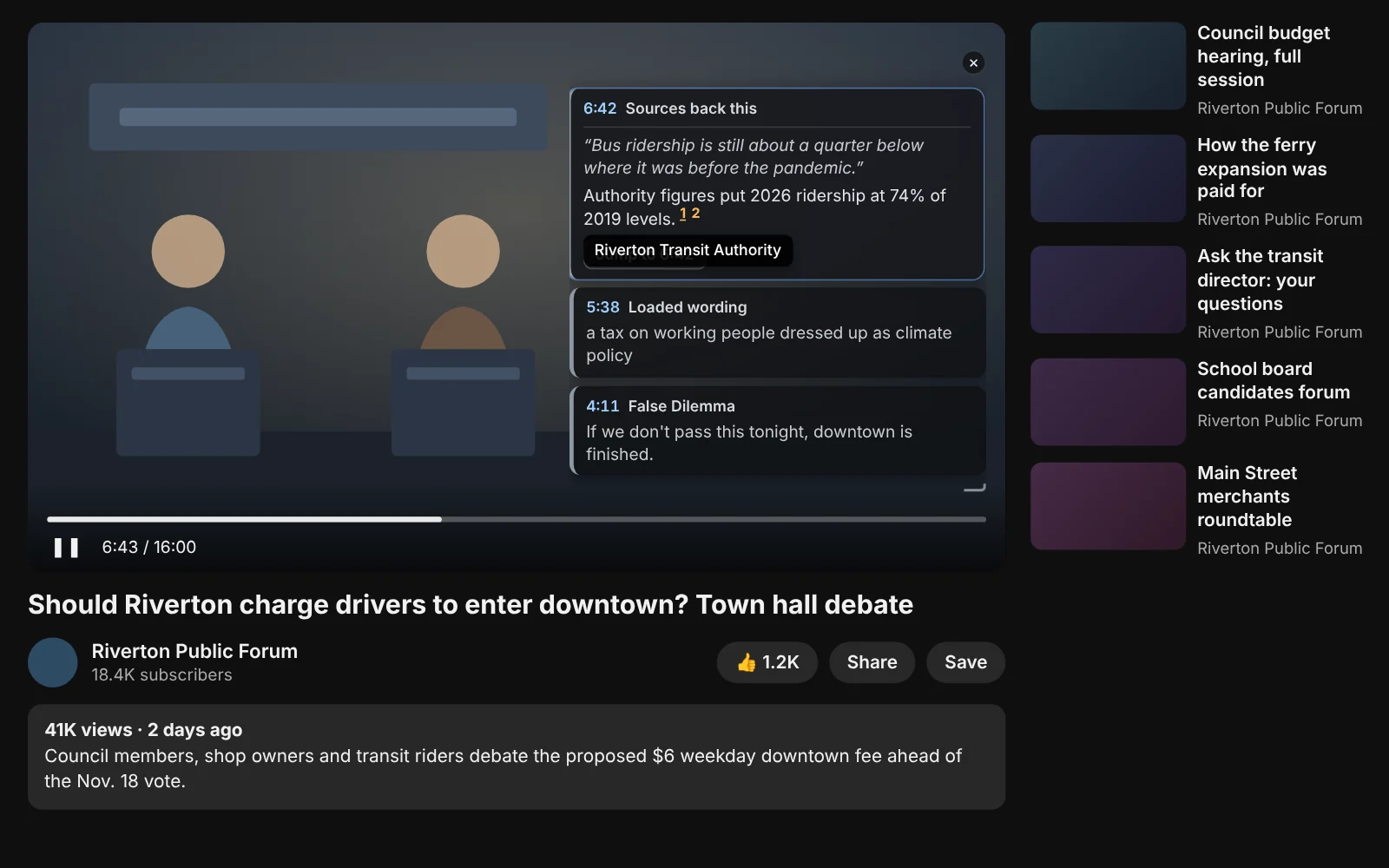
Task: Open citation 1 after '2019 levels.'
Action: tap(683, 214)
